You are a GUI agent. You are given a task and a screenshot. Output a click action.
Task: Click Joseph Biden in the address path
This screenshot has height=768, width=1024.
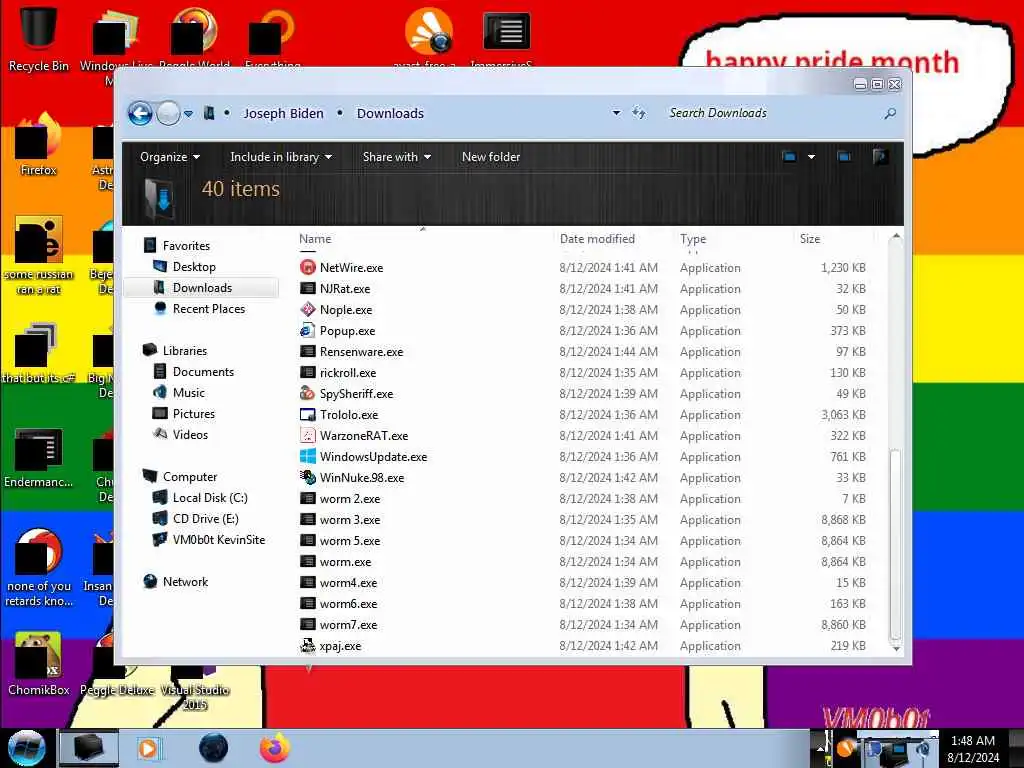pos(283,114)
